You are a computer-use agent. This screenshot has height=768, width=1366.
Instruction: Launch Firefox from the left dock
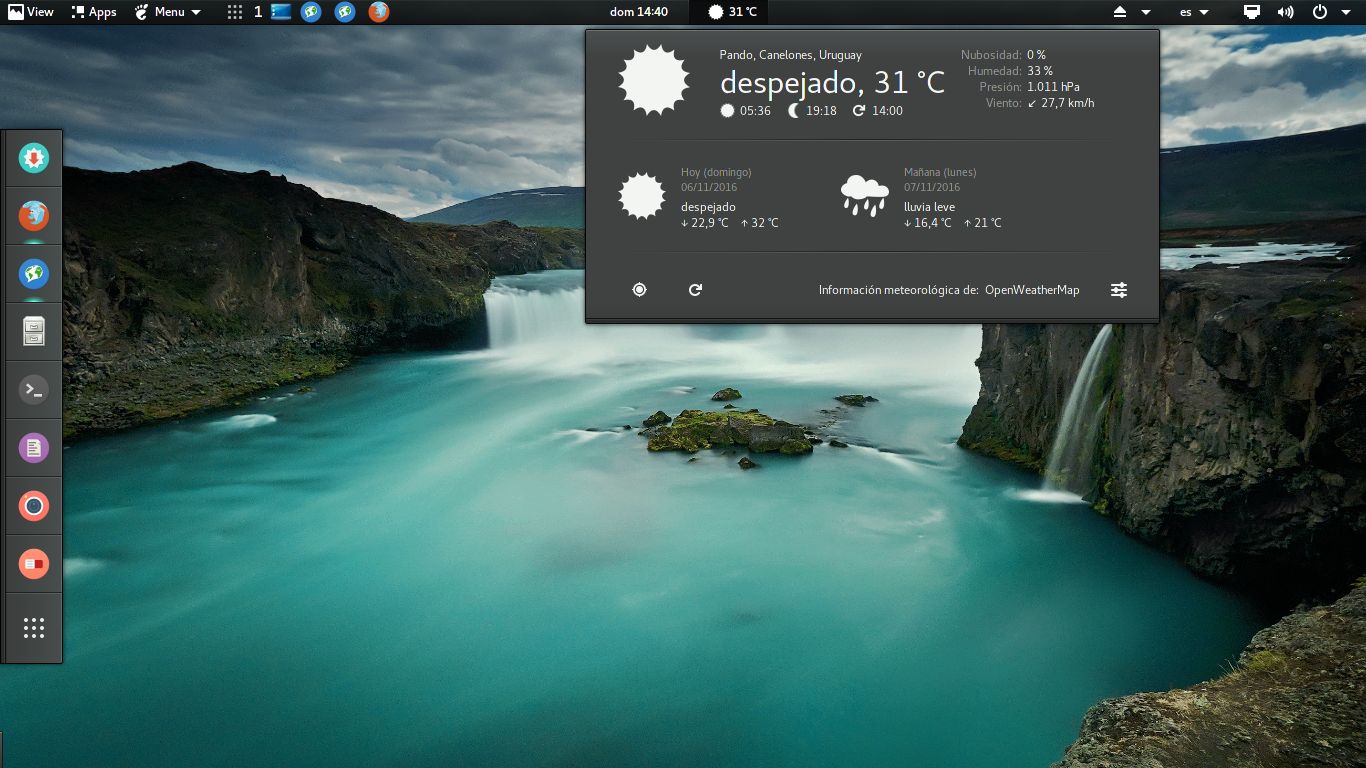tap(34, 216)
